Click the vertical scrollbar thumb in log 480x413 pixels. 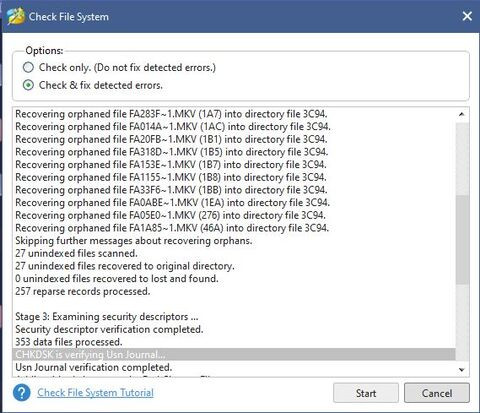pos(462,239)
